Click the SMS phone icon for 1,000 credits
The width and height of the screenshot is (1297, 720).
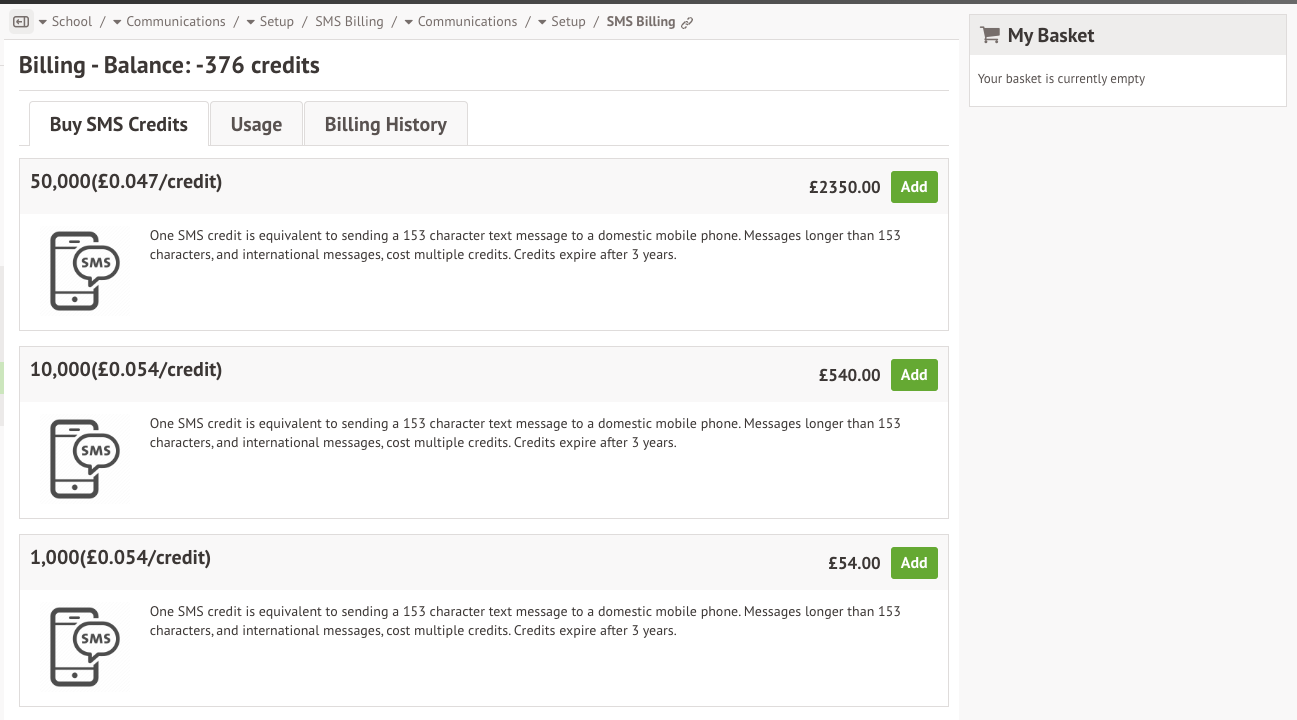85,647
